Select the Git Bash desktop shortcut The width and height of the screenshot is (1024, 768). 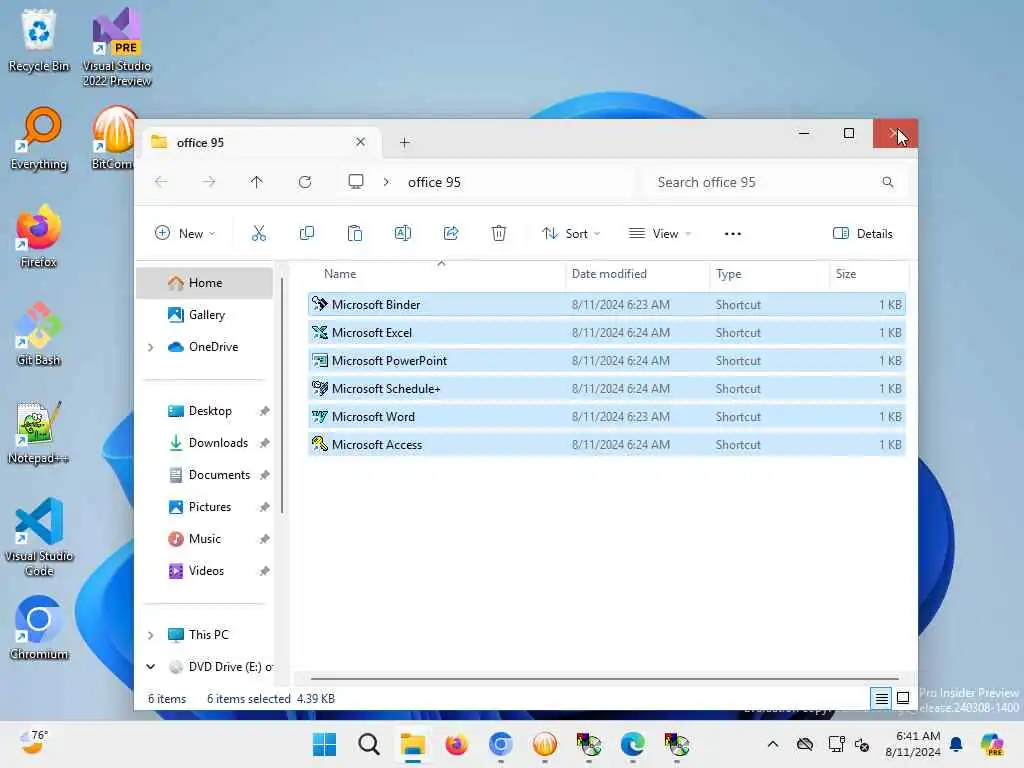pos(39,334)
